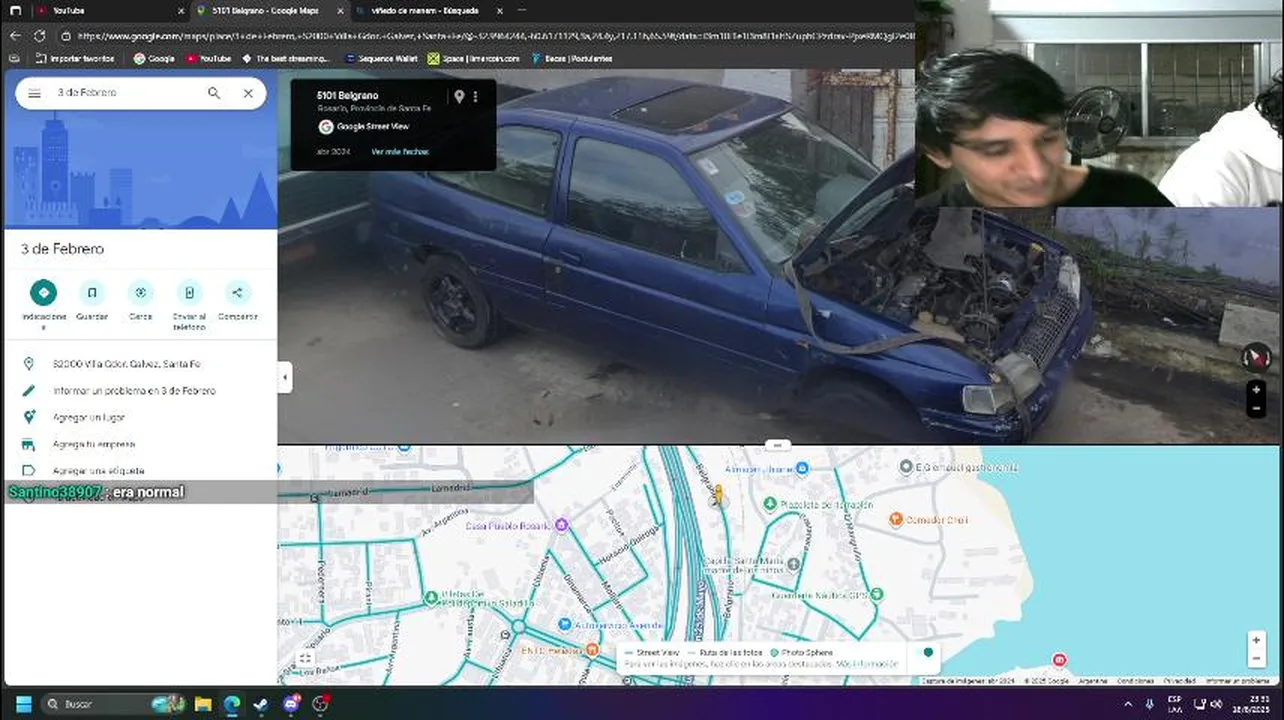Open 'The best streaming' bookmark
Image resolution: width=1284 pixels, height=720 pixels.
[287, 59]
